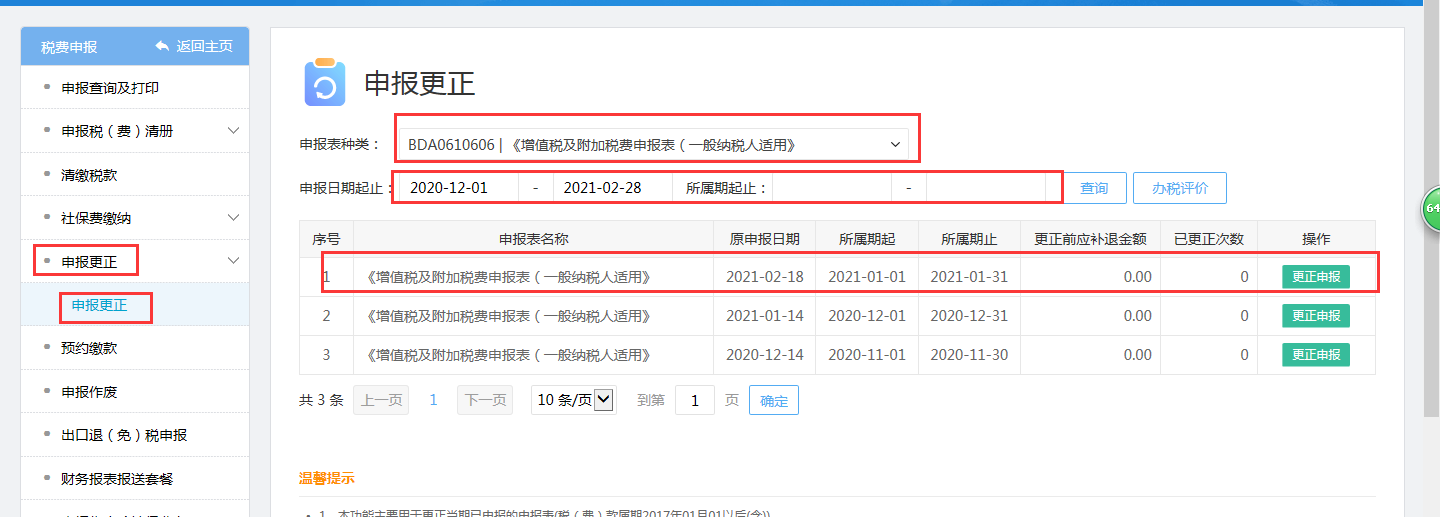Expand the 申报税（费）清册 sidebar section
Image resolution: width=1440 pixels, height=517 pixels.
(233, 131)
